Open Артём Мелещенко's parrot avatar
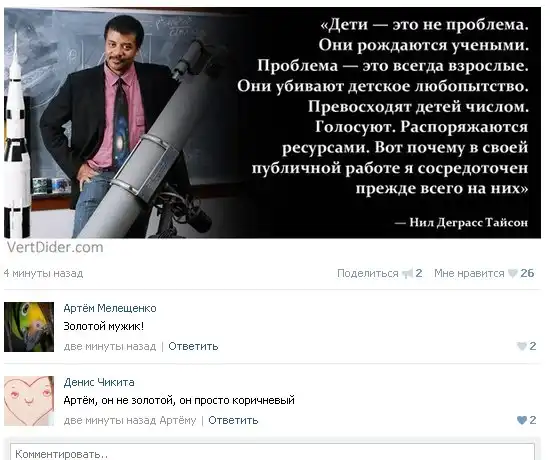Screen dimensions: 550x460 point(29,327)
